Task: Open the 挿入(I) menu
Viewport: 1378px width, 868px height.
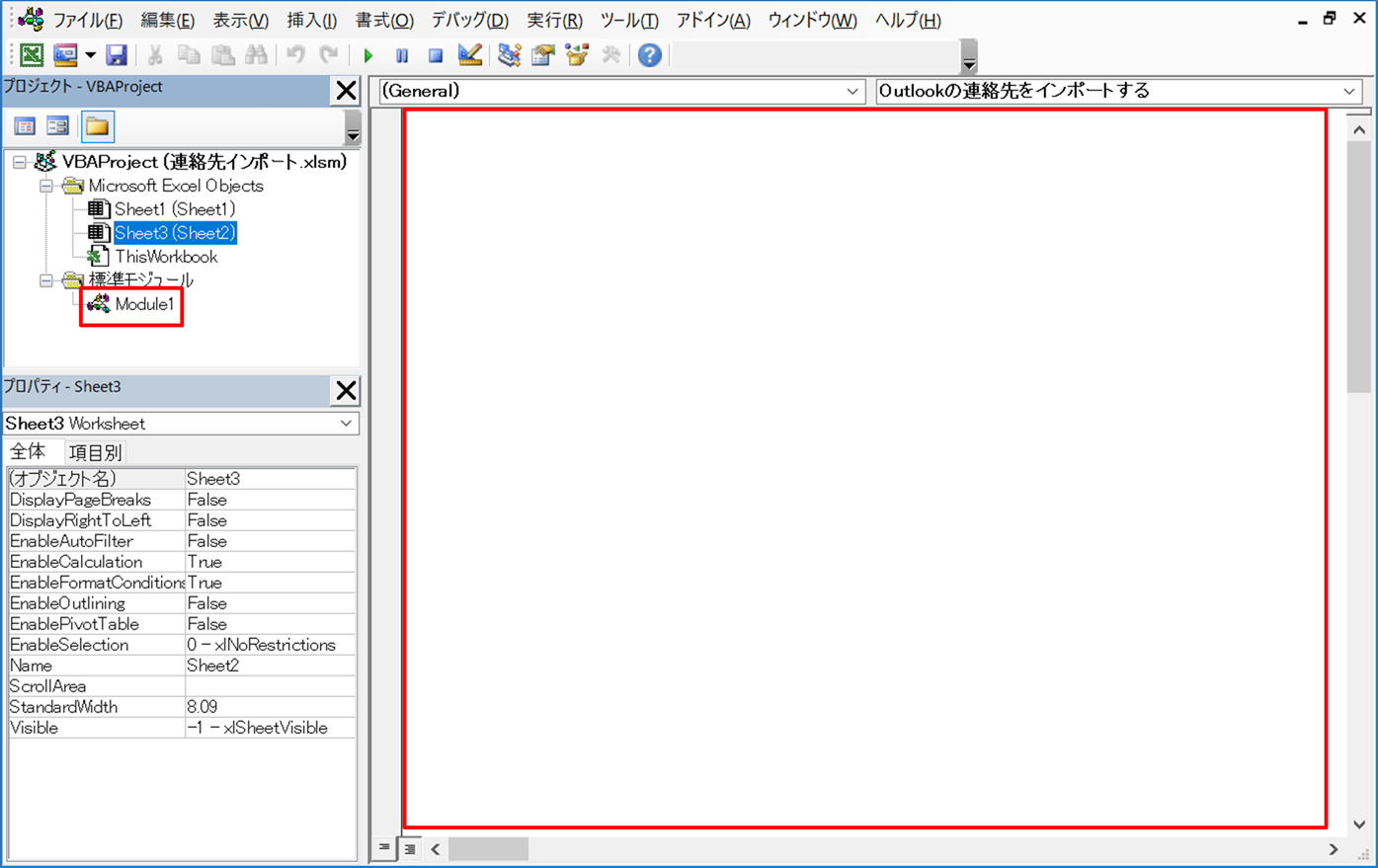Action: coord(312,20)
